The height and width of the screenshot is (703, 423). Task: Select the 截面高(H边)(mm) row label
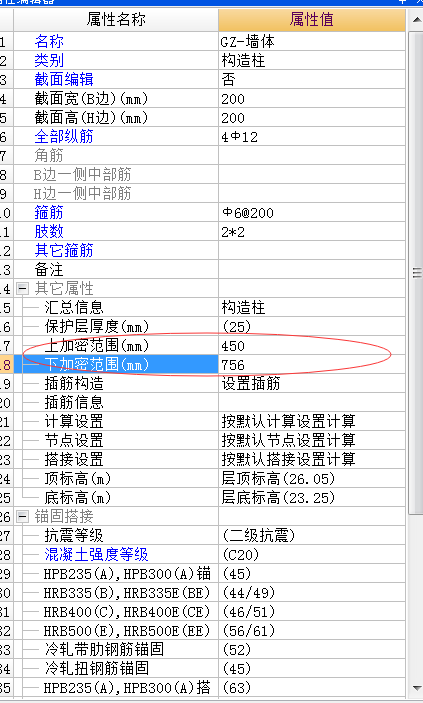pyautogui.click(x=92, y=117)
